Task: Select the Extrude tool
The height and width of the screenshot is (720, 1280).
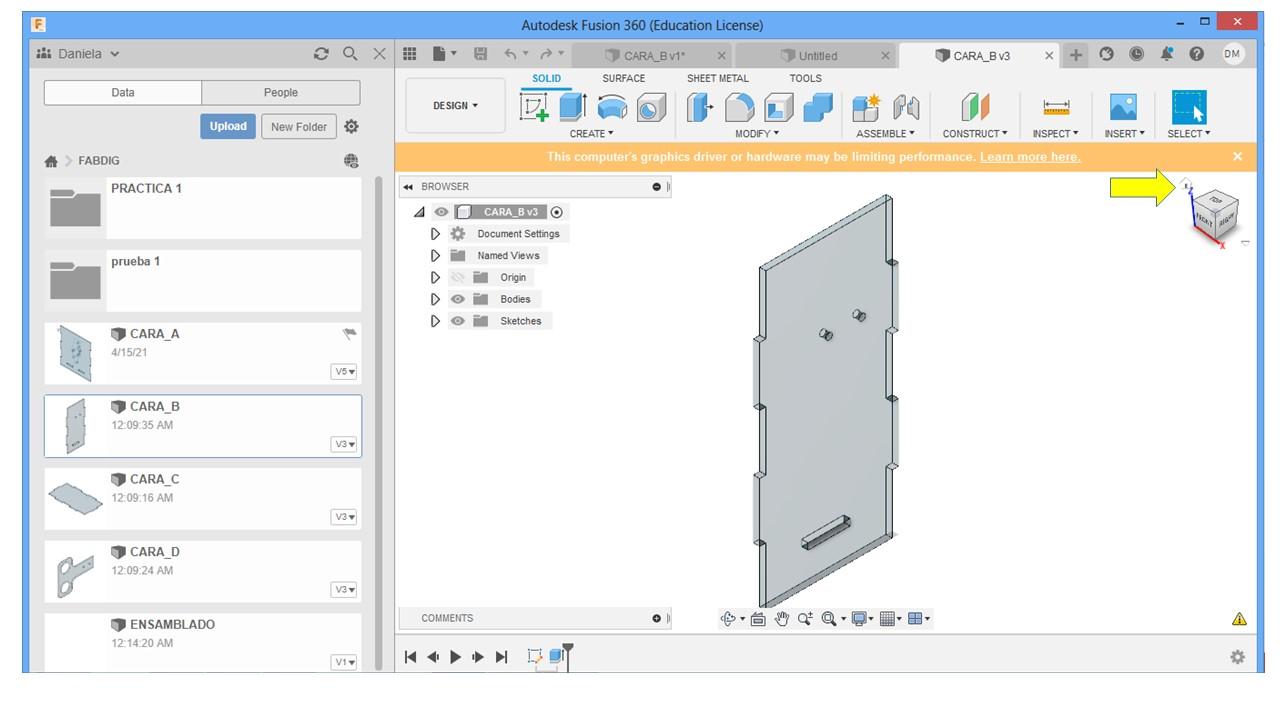Action: click(572, 106)
